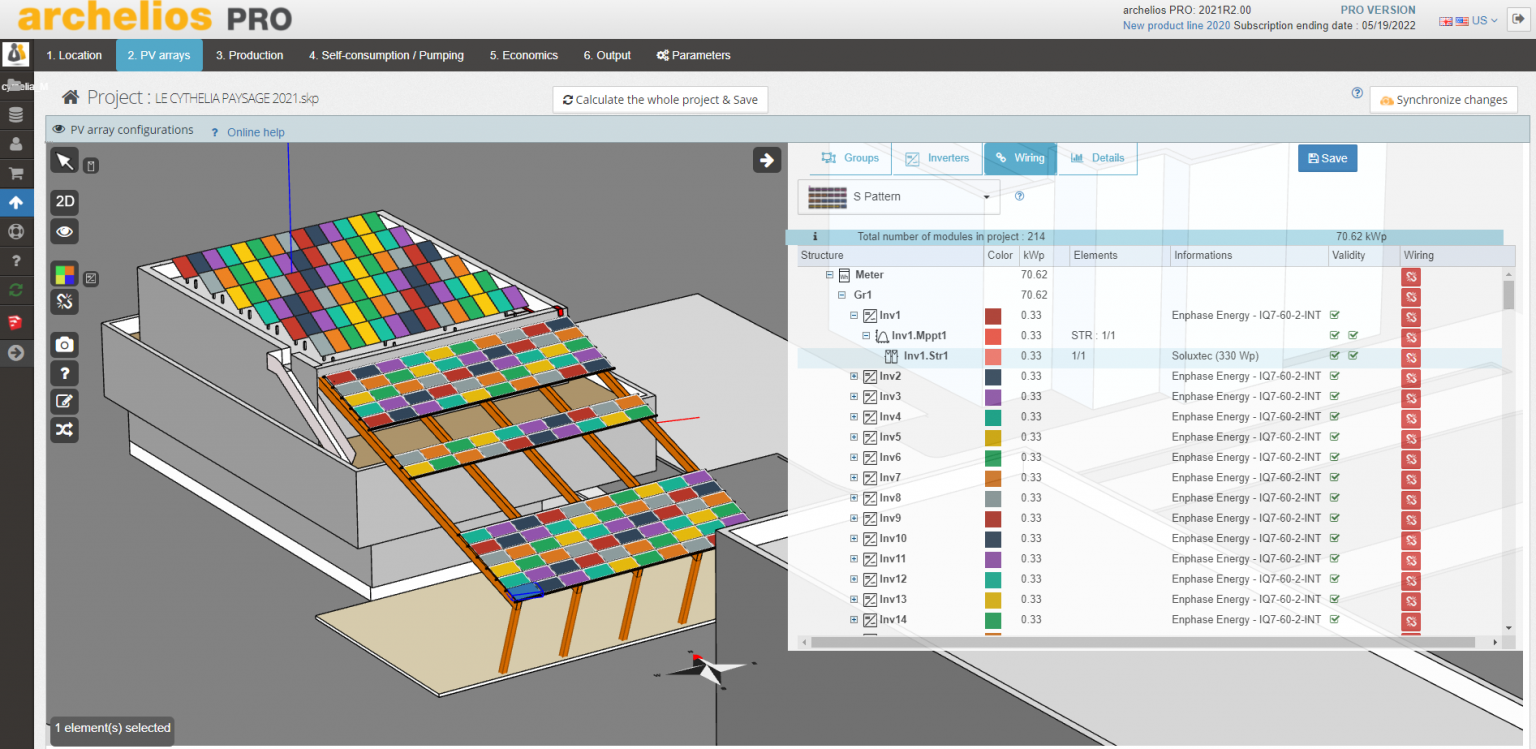
Task: Click the shuffle colors tool
Action: (x=65, y=430)
